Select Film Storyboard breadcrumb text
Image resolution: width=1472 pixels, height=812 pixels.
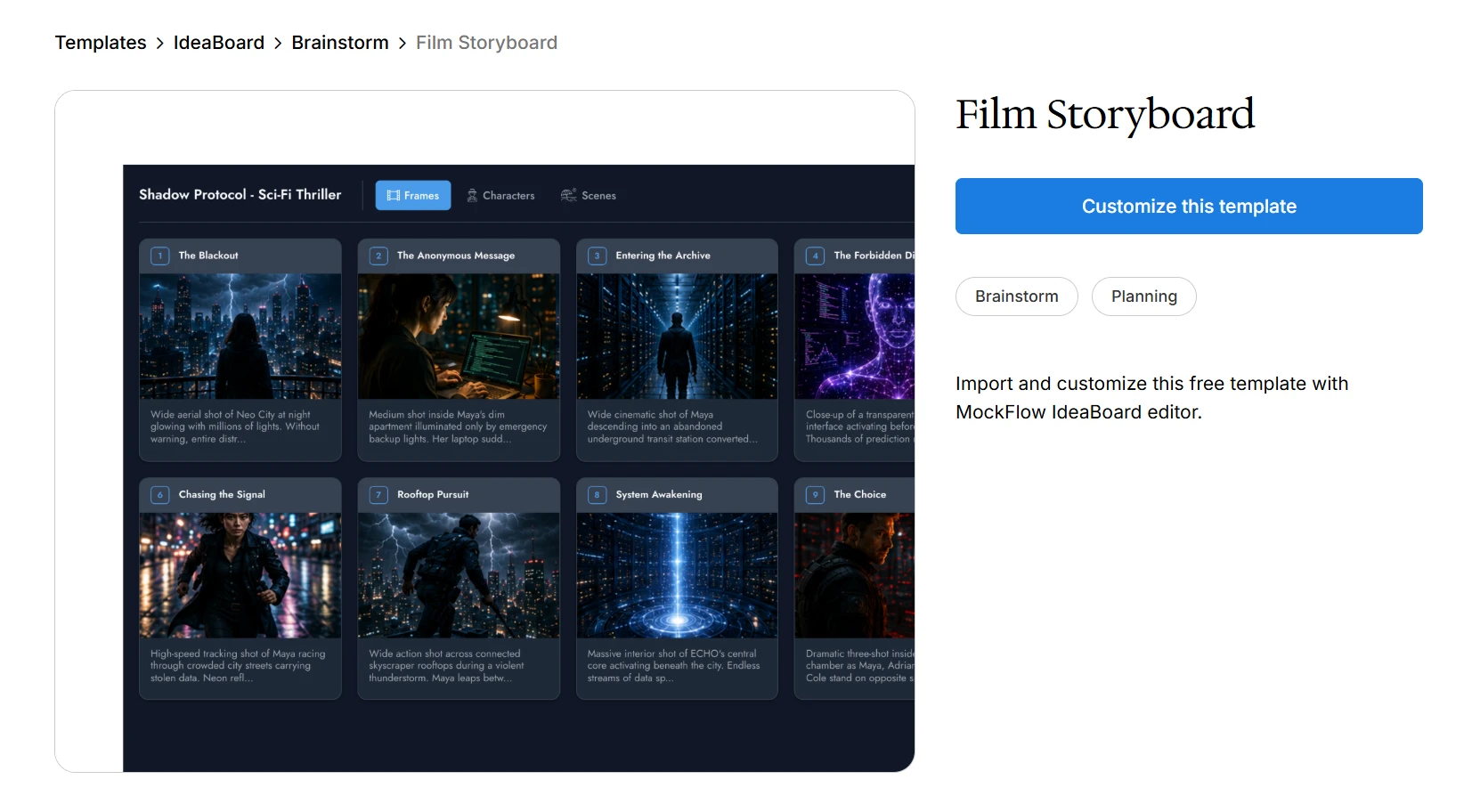486,43
